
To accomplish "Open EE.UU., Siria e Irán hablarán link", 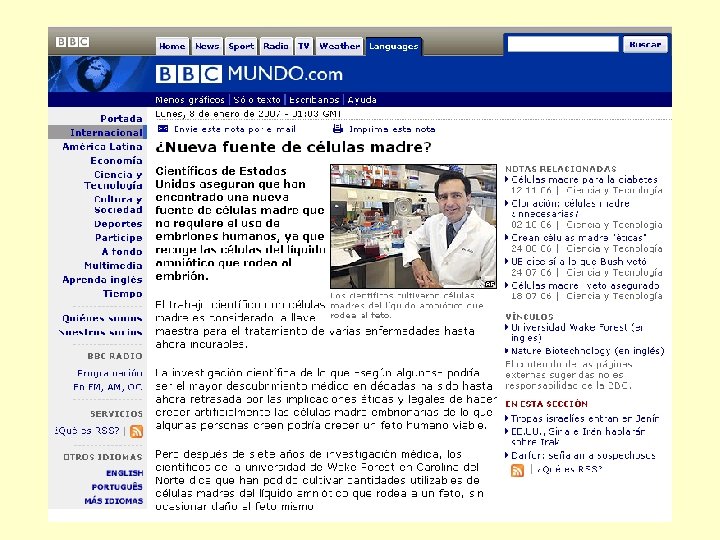I will (x=578, y=436).
